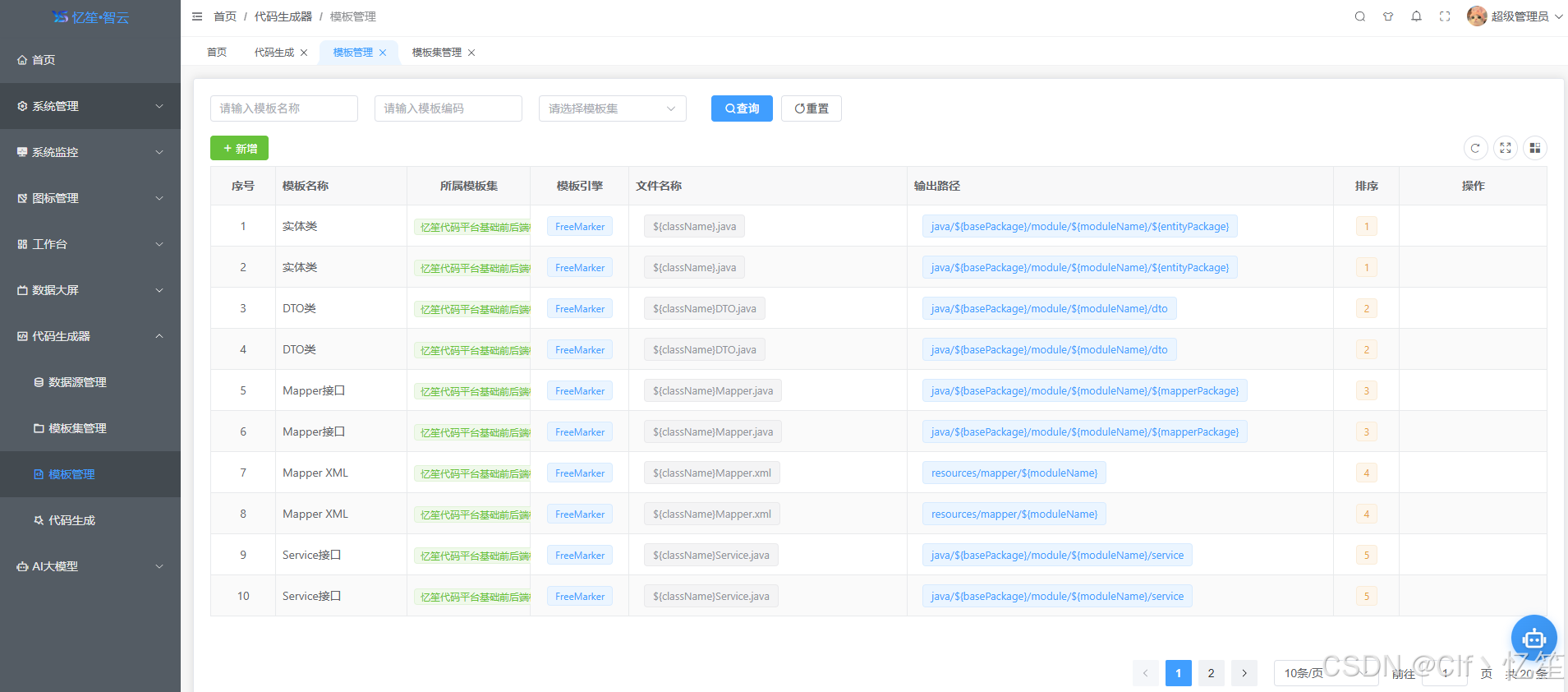Expand 系统管理 in the sidebar
1568x692 pixels.
tap(90, 106)
